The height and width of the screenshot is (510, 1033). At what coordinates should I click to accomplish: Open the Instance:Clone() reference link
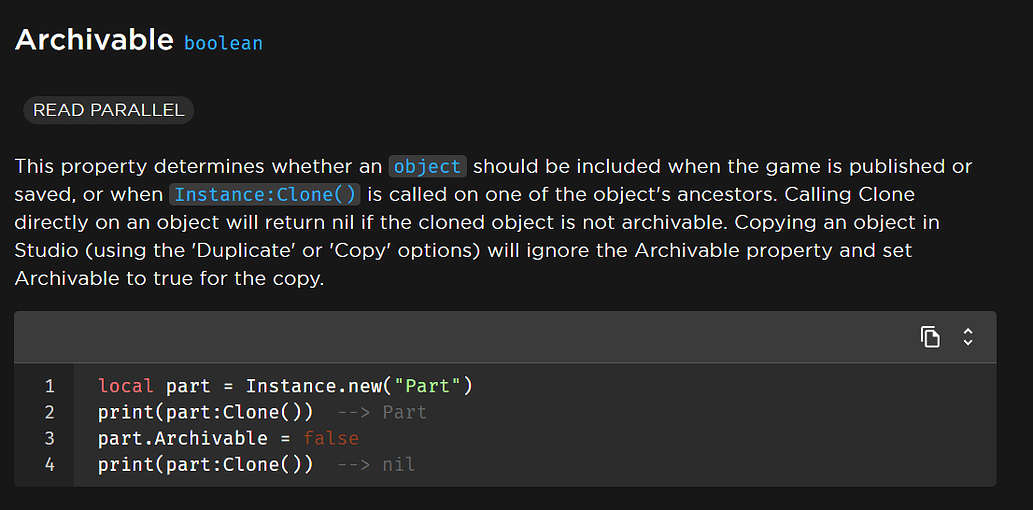pos(265,194)
